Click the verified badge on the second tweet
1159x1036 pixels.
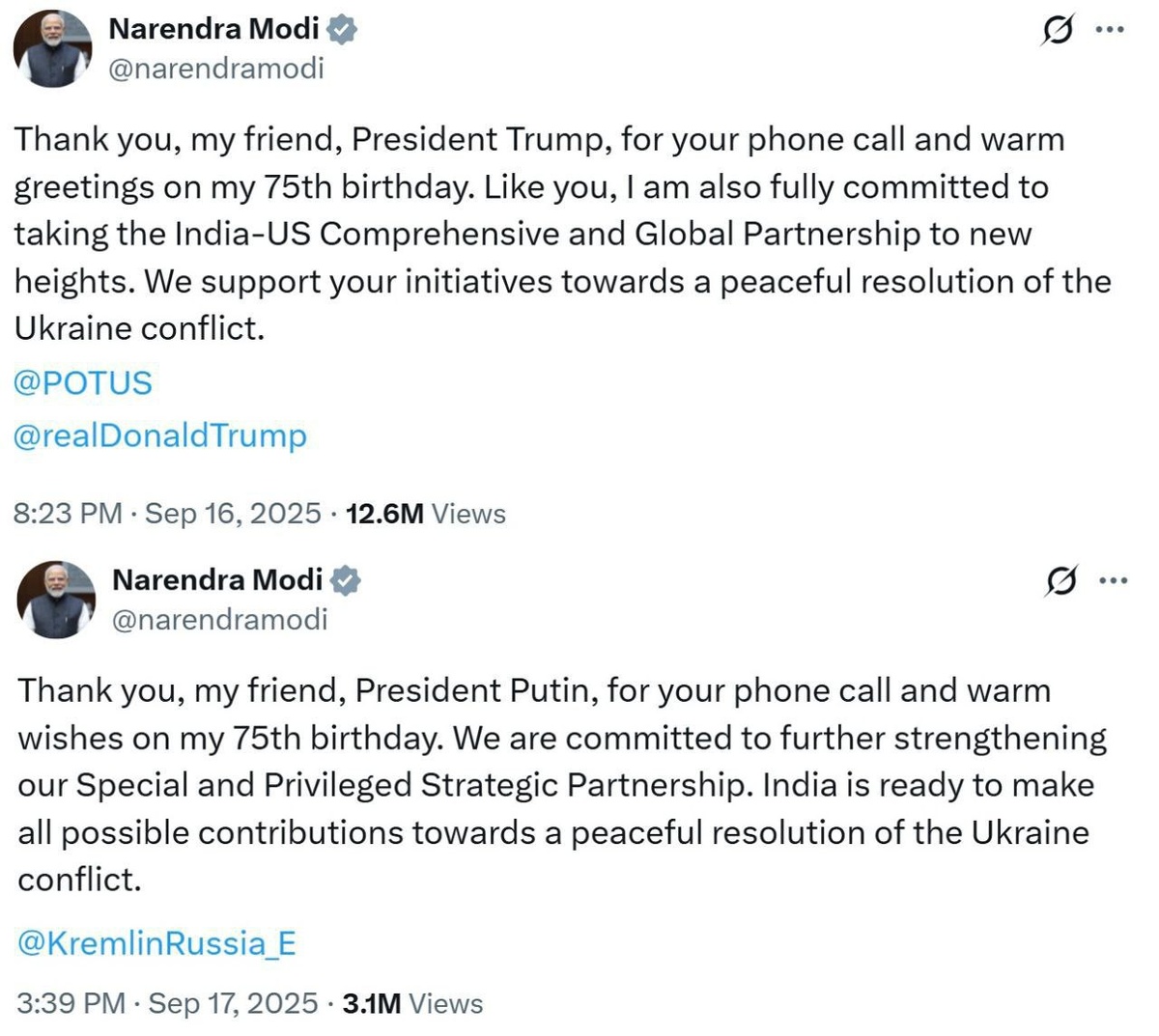pos(345,581)
